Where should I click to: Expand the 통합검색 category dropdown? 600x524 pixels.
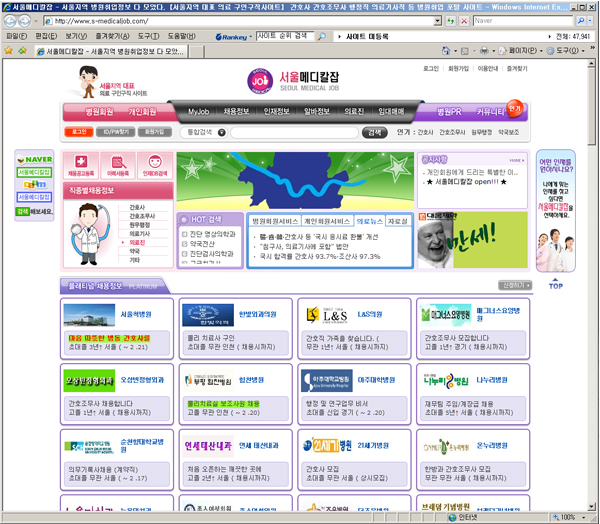click(222, 132)
